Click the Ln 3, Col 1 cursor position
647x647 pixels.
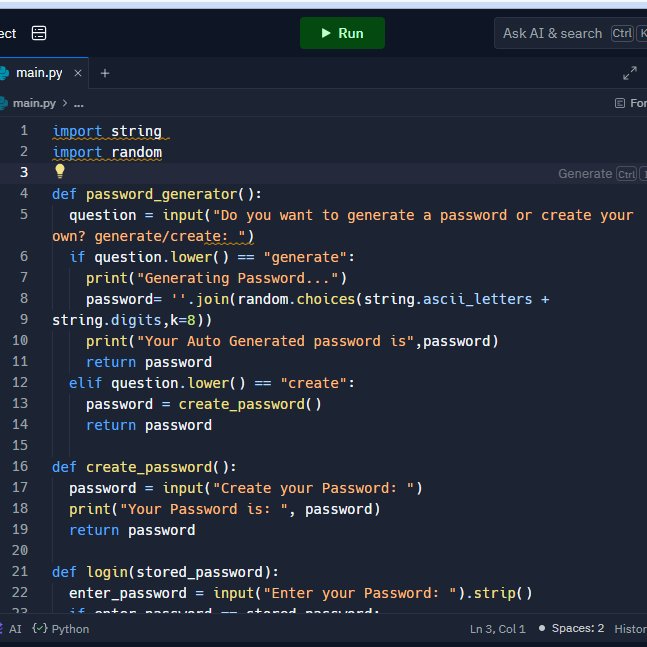[497, 629]
